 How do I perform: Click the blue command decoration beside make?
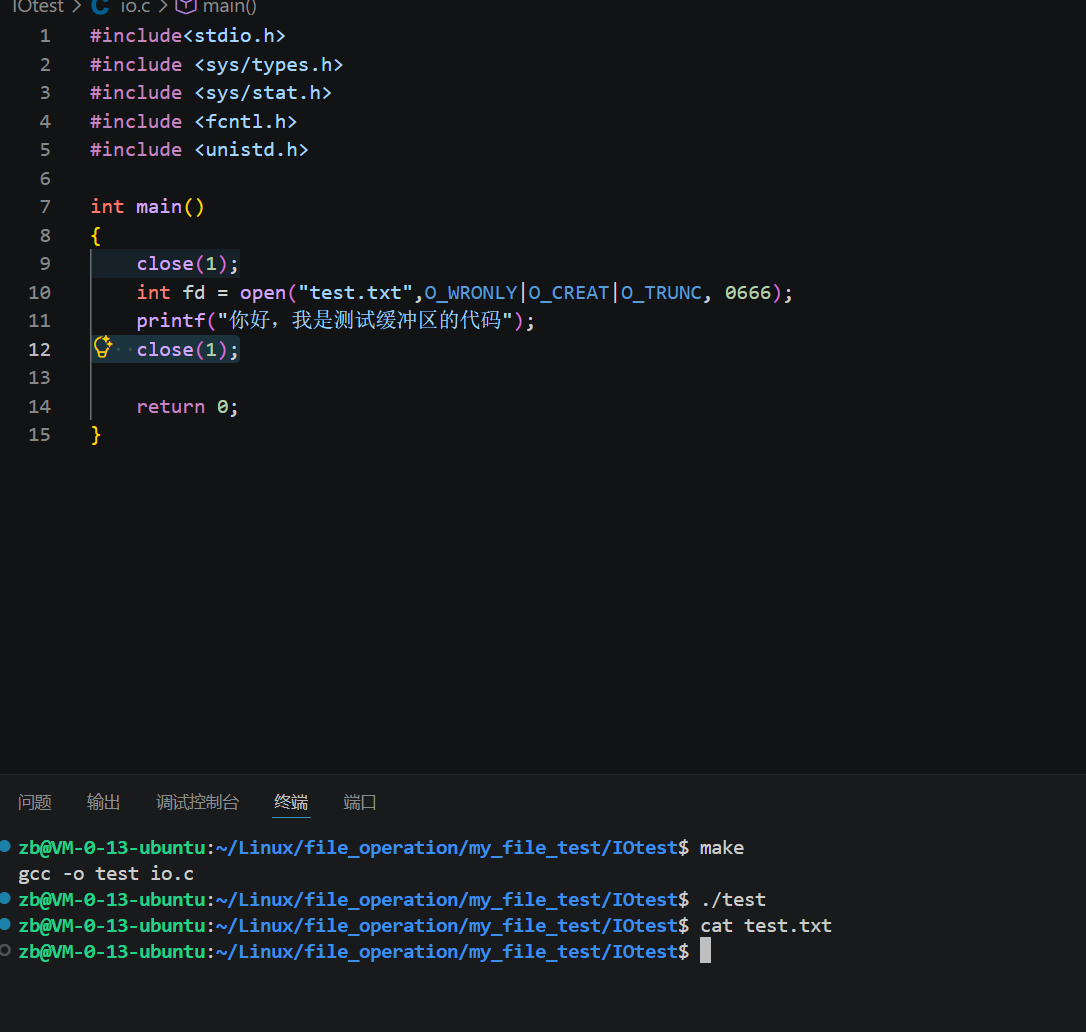coord(5,846)
